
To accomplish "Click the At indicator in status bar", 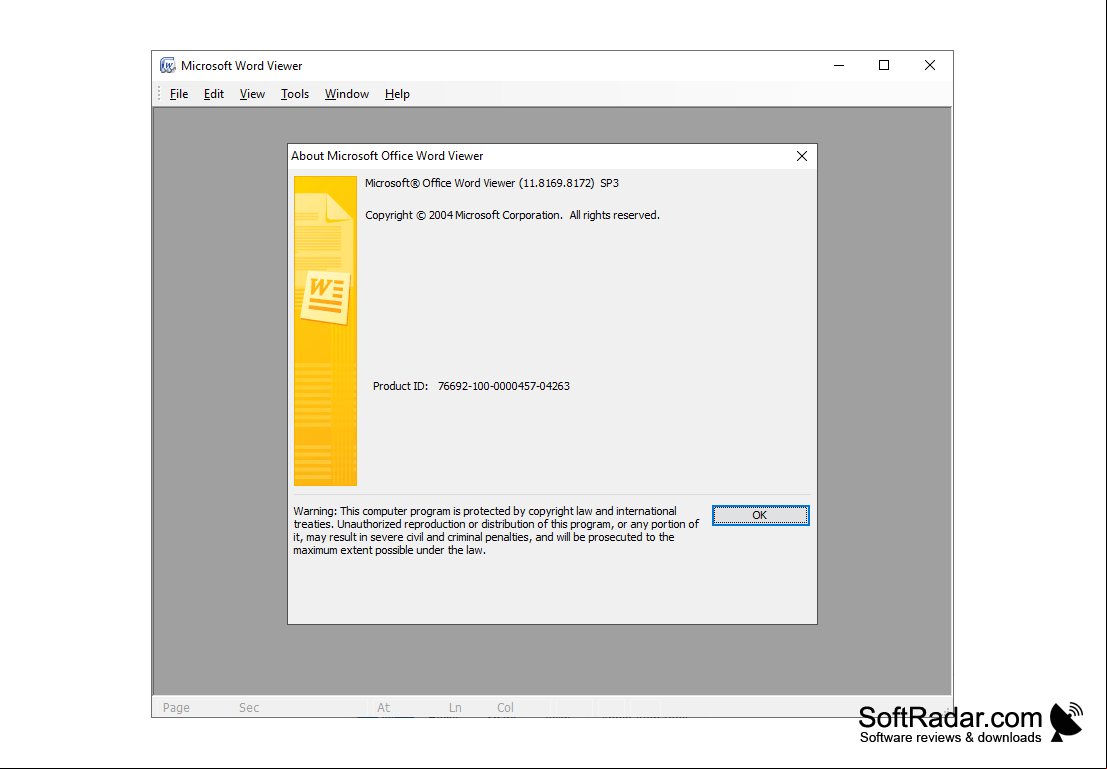I will click(x=383, y=708).
